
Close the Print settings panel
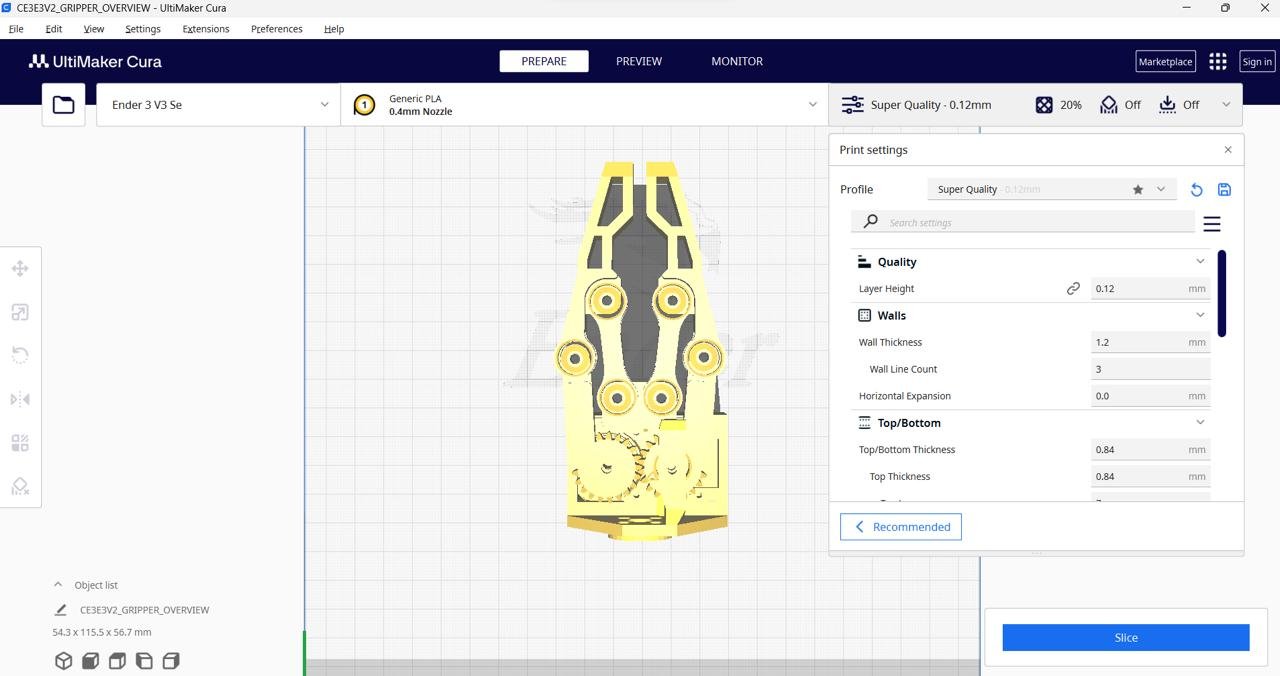click(1228, 150)
